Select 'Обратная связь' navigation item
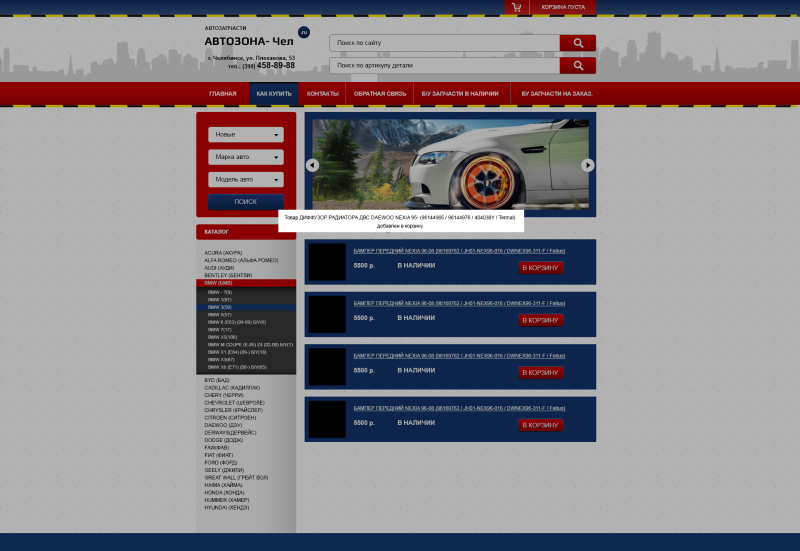 pyautogui.click(x=380, y=93)
